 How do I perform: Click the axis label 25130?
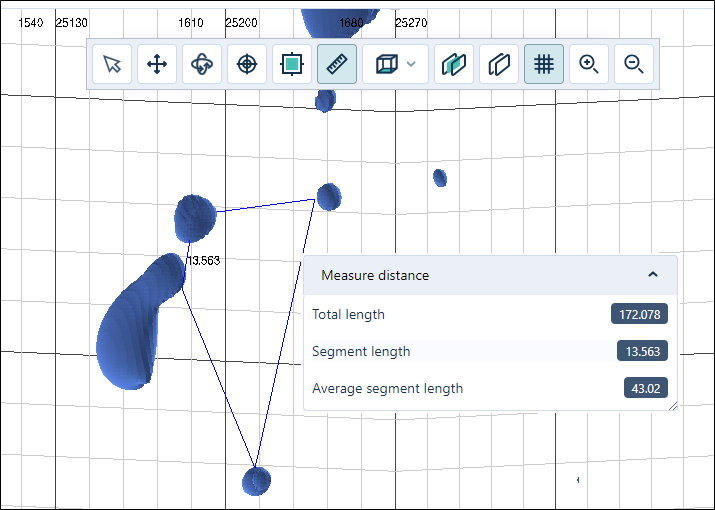(71, 23)
